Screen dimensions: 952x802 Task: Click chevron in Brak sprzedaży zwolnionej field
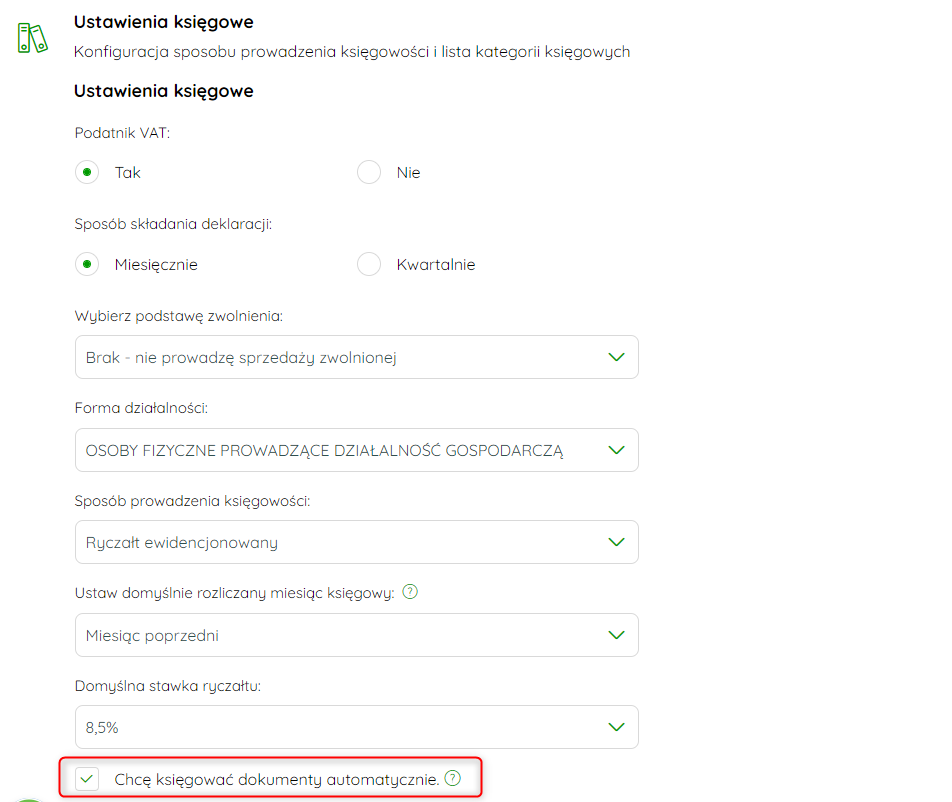tap(616, 357)
